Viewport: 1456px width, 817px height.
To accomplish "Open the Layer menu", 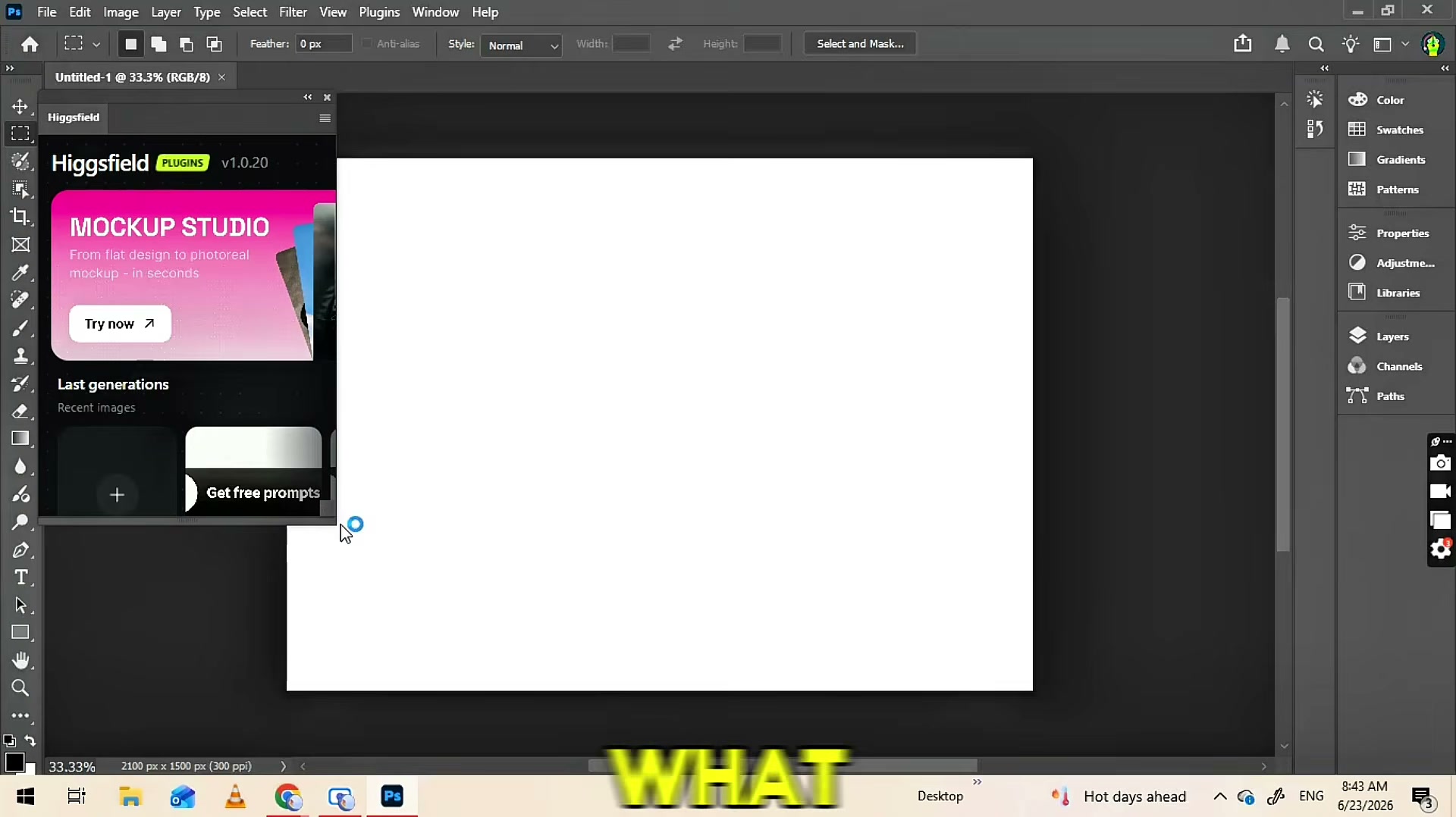I will point(166,12).
